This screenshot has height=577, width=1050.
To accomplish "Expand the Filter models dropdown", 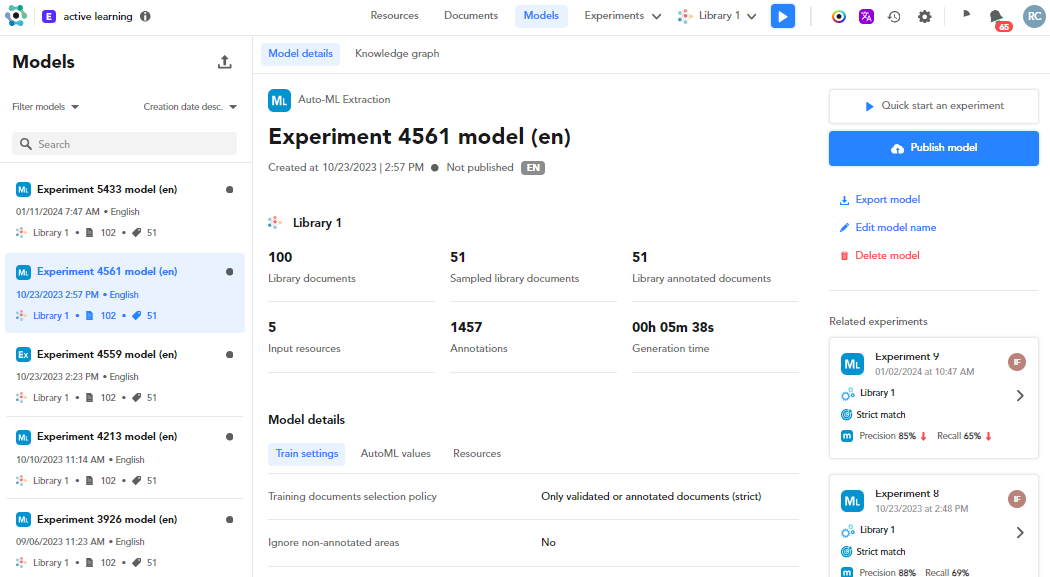I will tap(45, 107).
